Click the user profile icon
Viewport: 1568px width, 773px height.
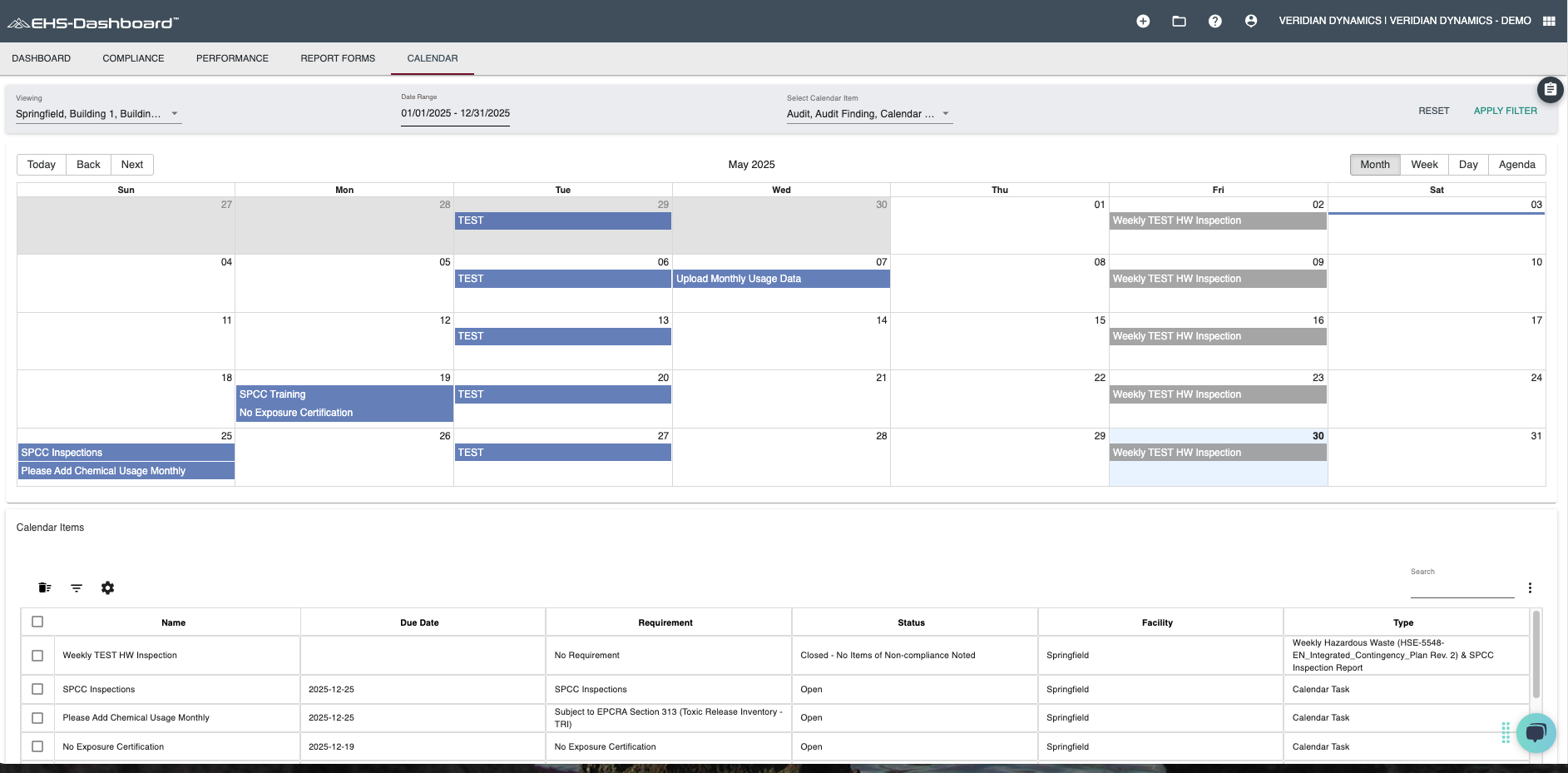[1251, 21]
